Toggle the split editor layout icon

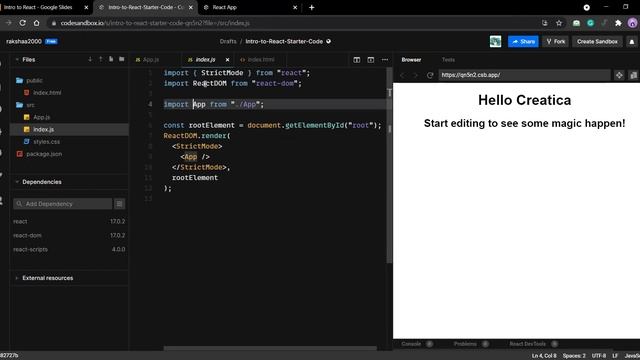[x=357, y=60]
